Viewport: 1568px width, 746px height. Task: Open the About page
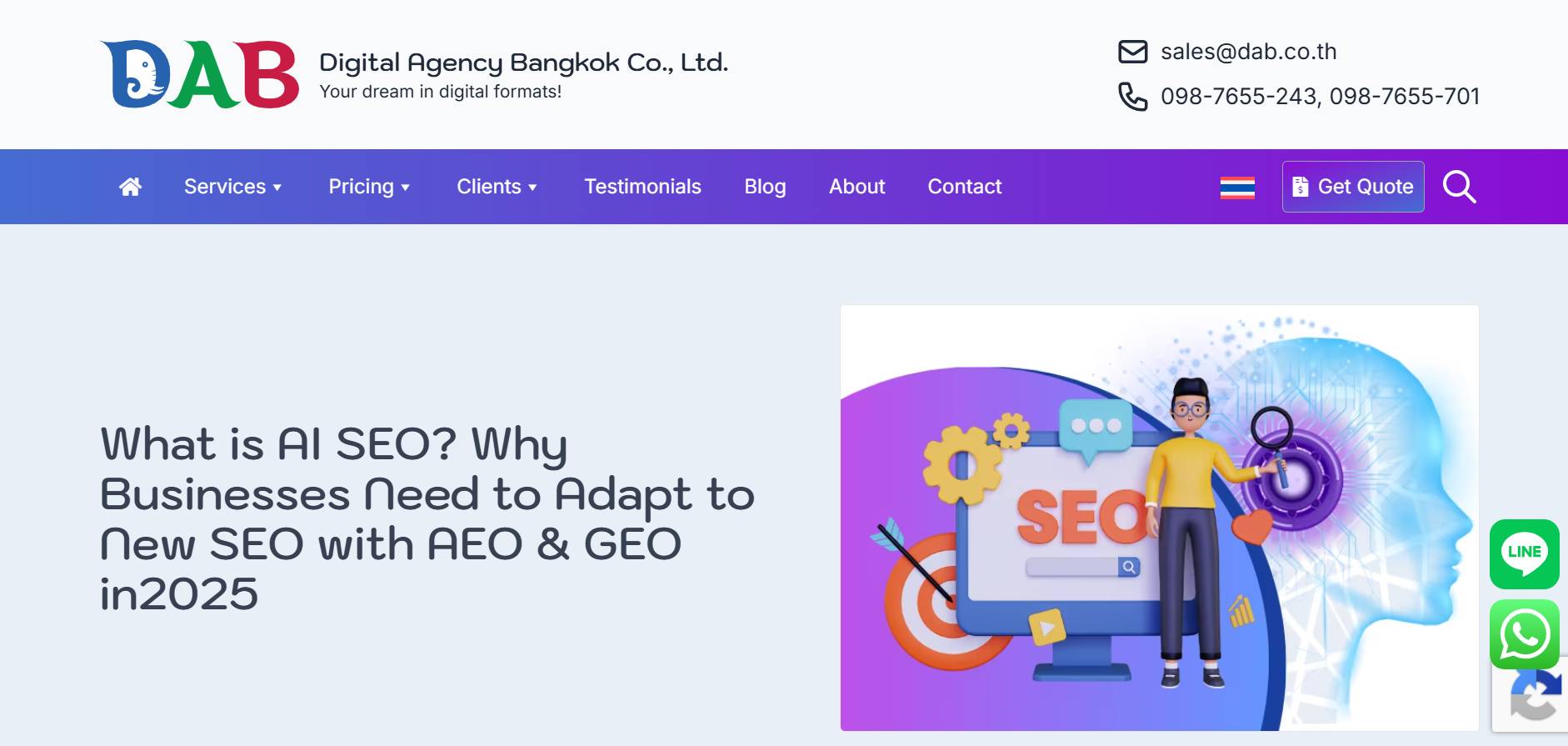tap(856, 187)
